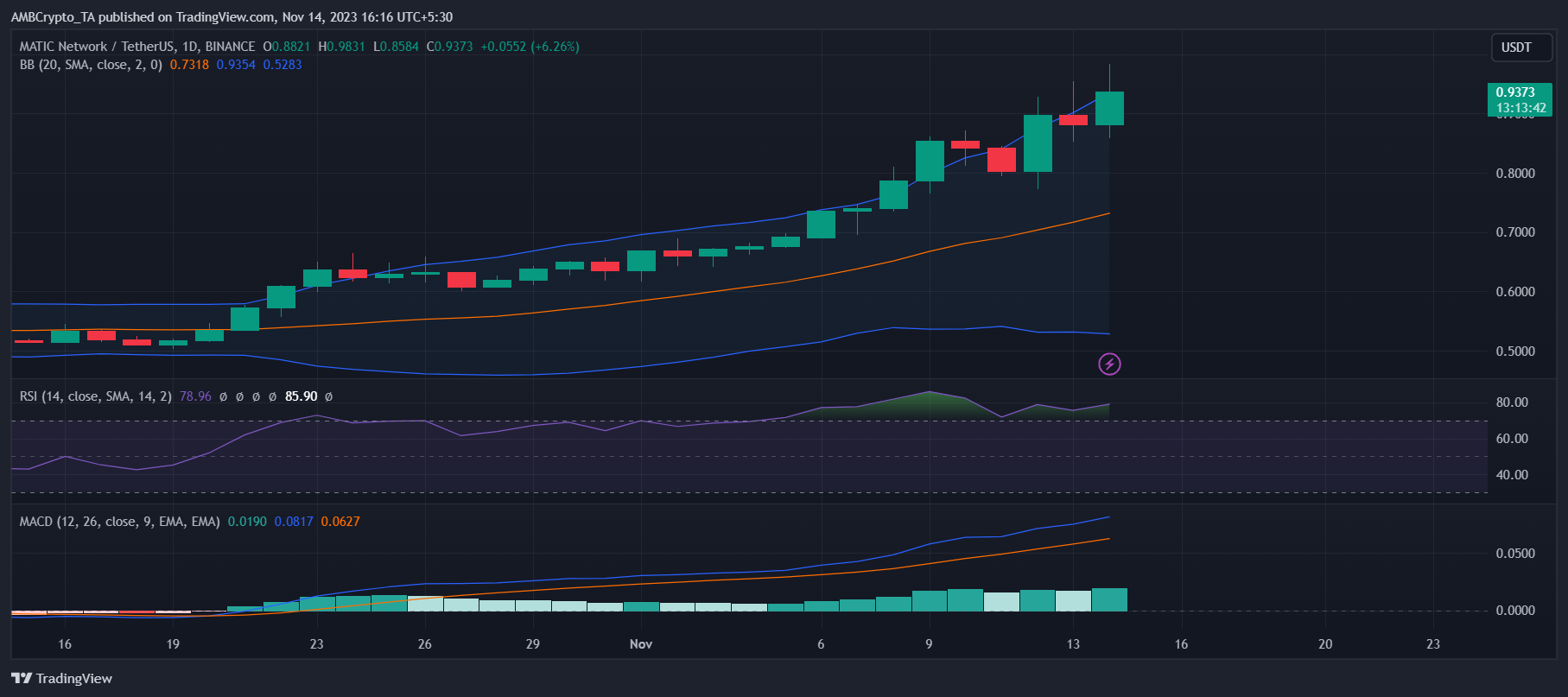
Task: Click the TradingView logo at bottom left
Action: (x=61, y=678)
